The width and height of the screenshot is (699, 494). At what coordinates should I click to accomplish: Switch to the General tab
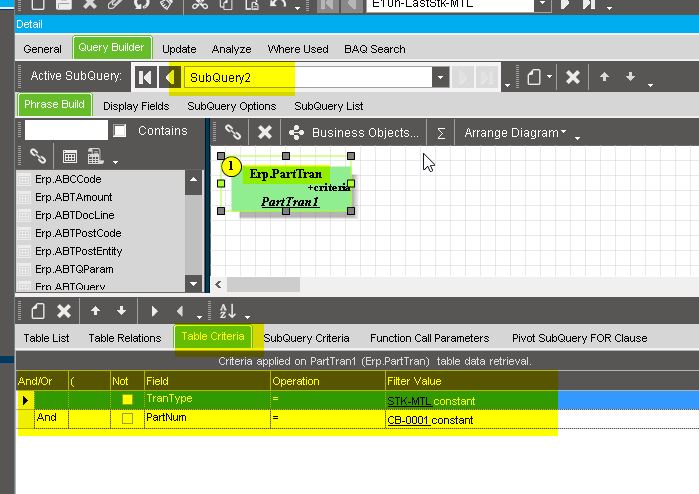[x=42, y=49]
